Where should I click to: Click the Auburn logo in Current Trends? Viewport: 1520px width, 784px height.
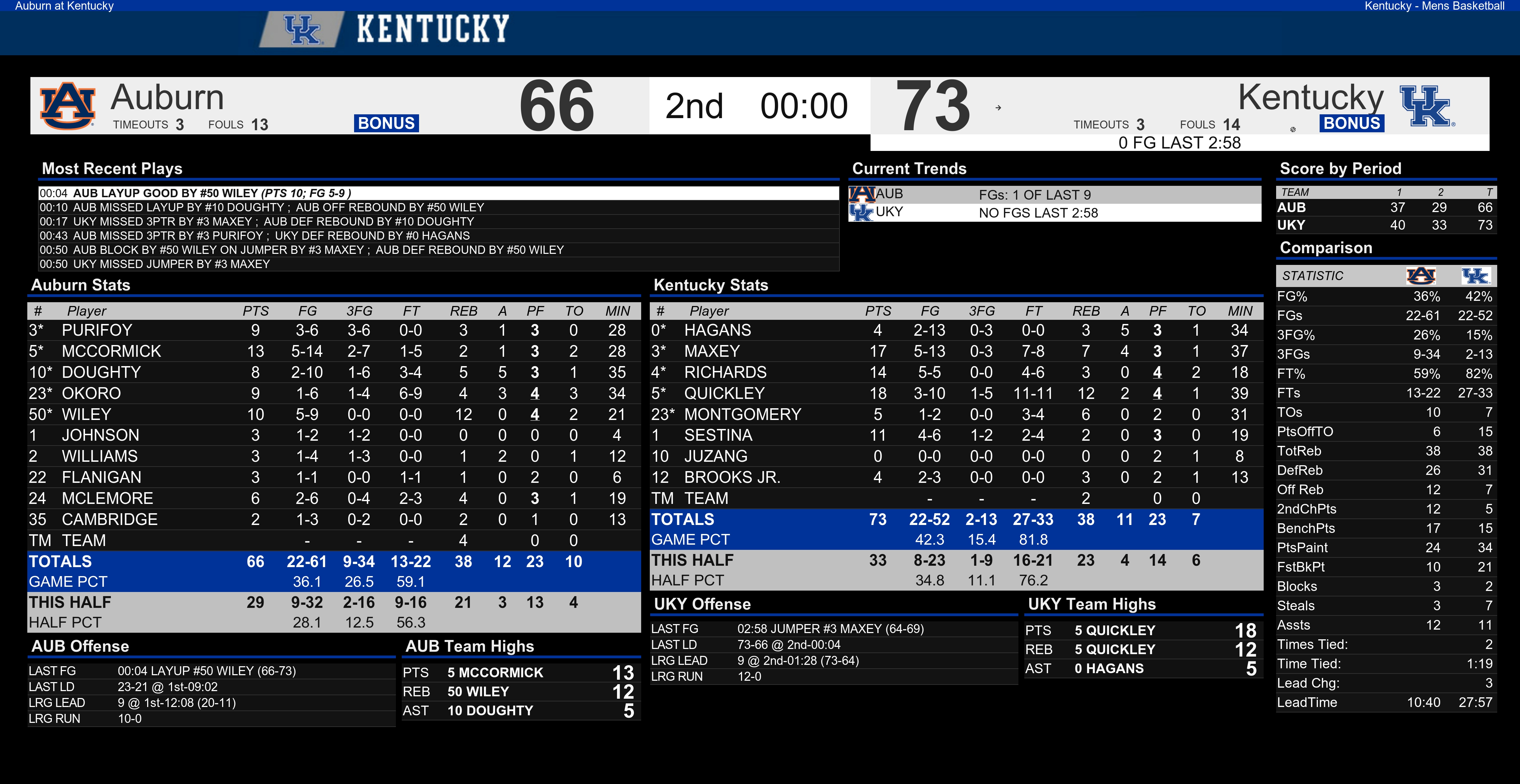tap(862, 194)
